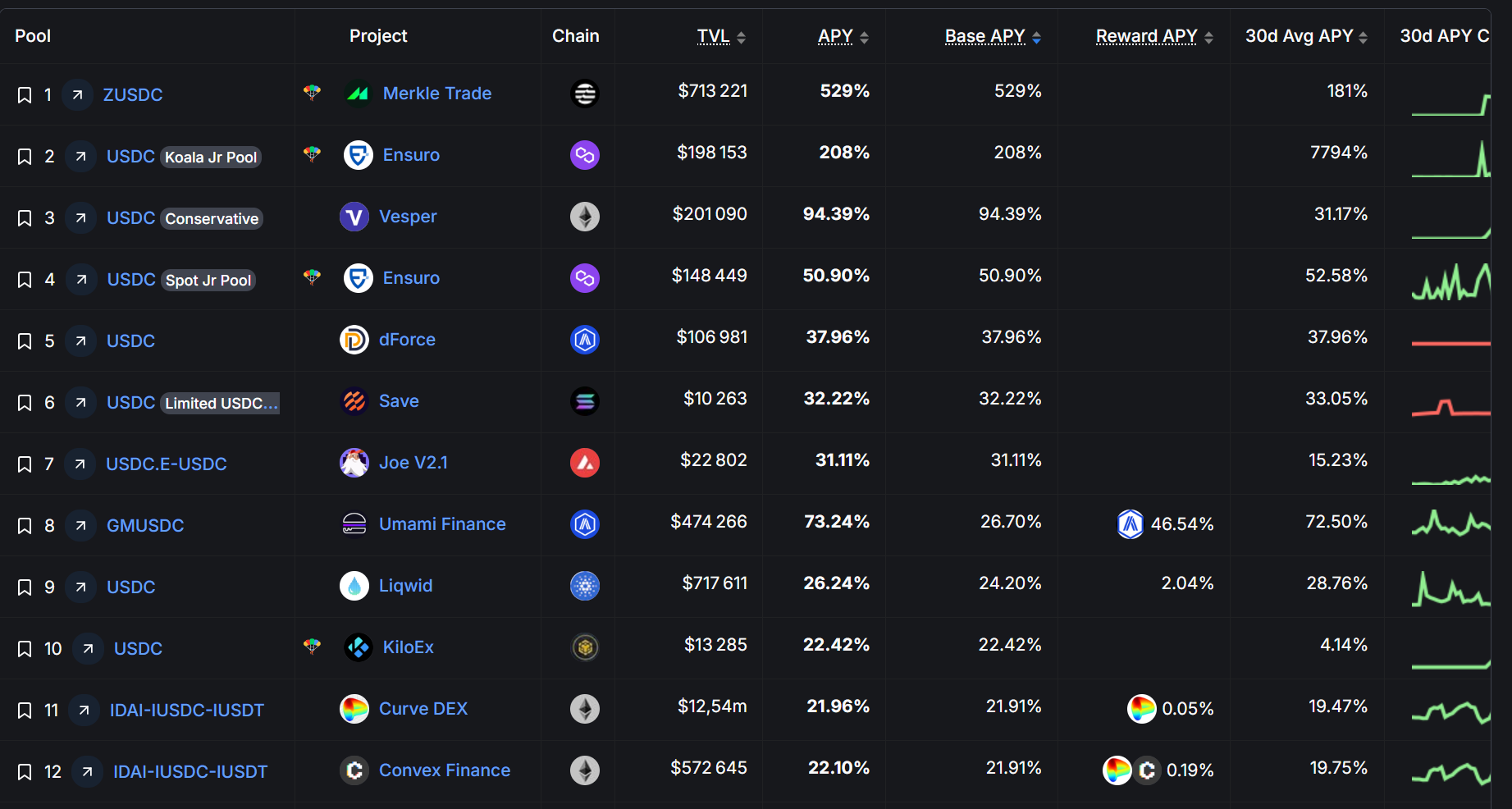Click the Merkle Trade project logo
The height and width of the screenshot is (809, 1512).
pos(358,94)
